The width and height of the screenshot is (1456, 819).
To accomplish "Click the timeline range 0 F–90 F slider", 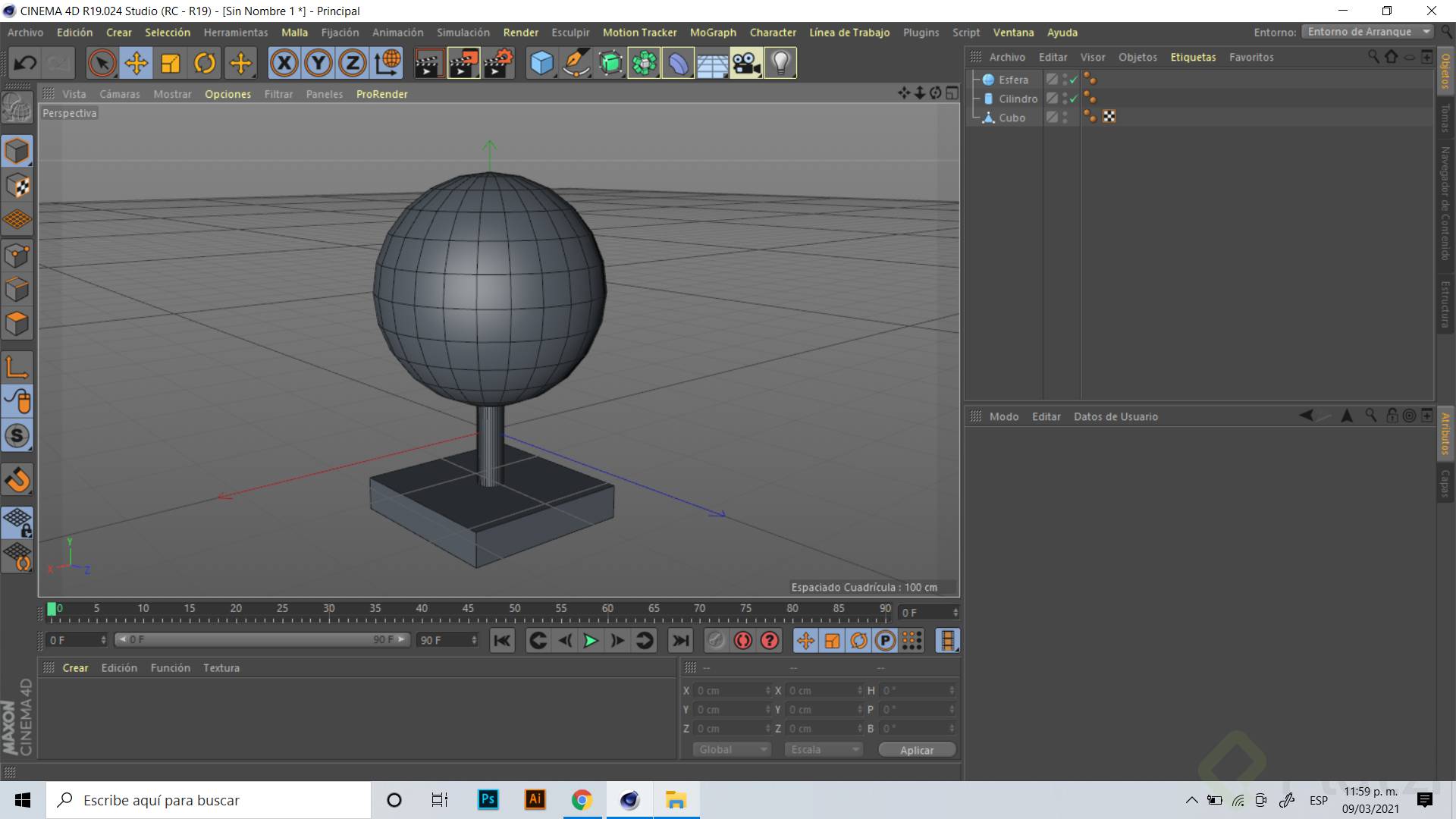I will (262, 640).
